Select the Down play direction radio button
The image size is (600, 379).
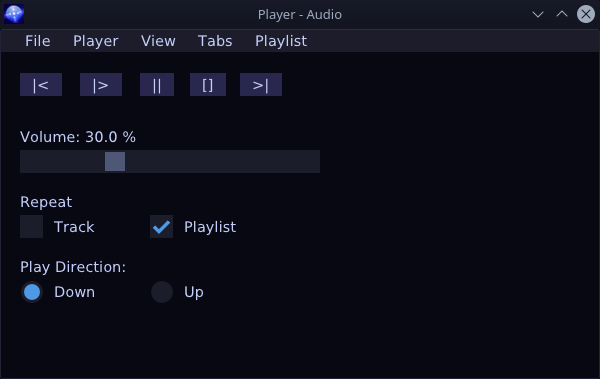[x=32, y=292]
